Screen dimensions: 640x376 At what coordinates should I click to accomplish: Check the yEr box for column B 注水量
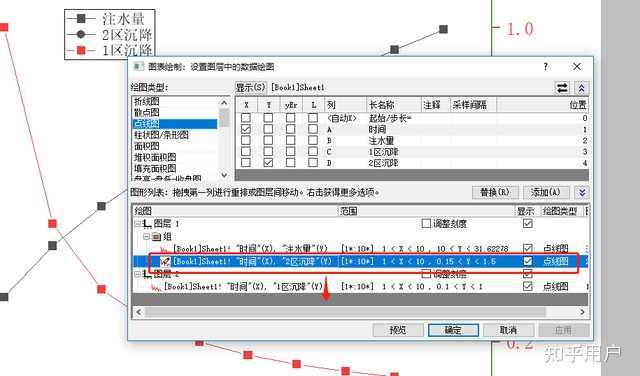click(291, 140)
